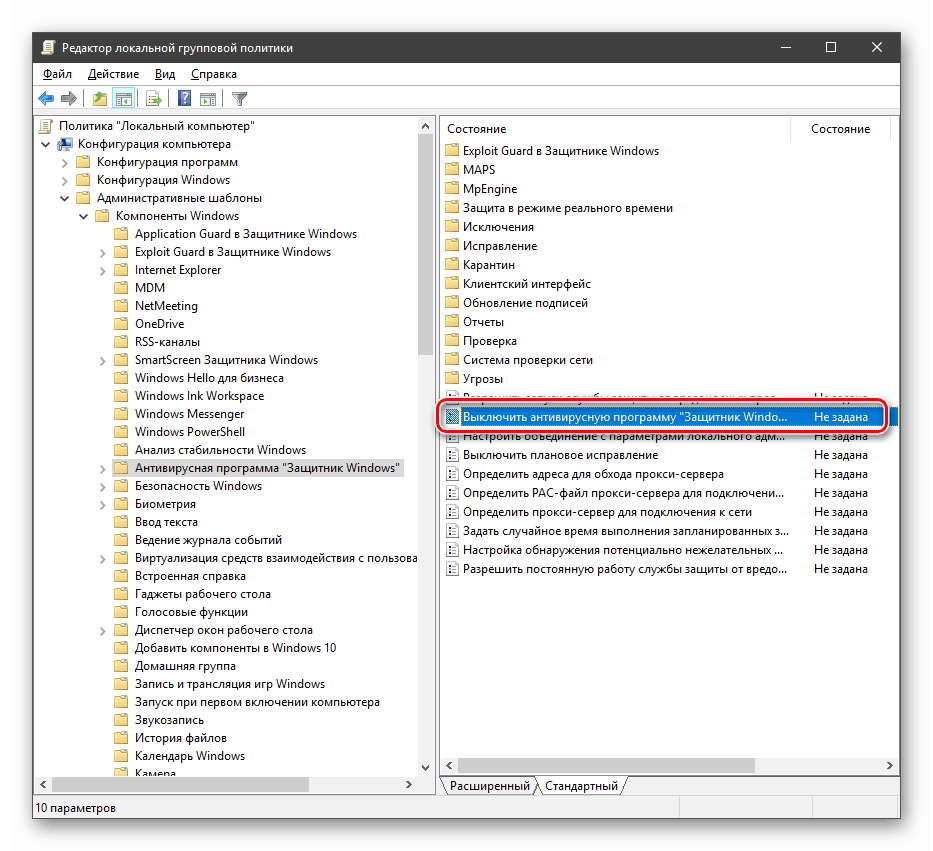The height and width of the screenshot is (851, 933).
Task: Click the narrow right Состояние column header
Action: [x=840, y=129]
